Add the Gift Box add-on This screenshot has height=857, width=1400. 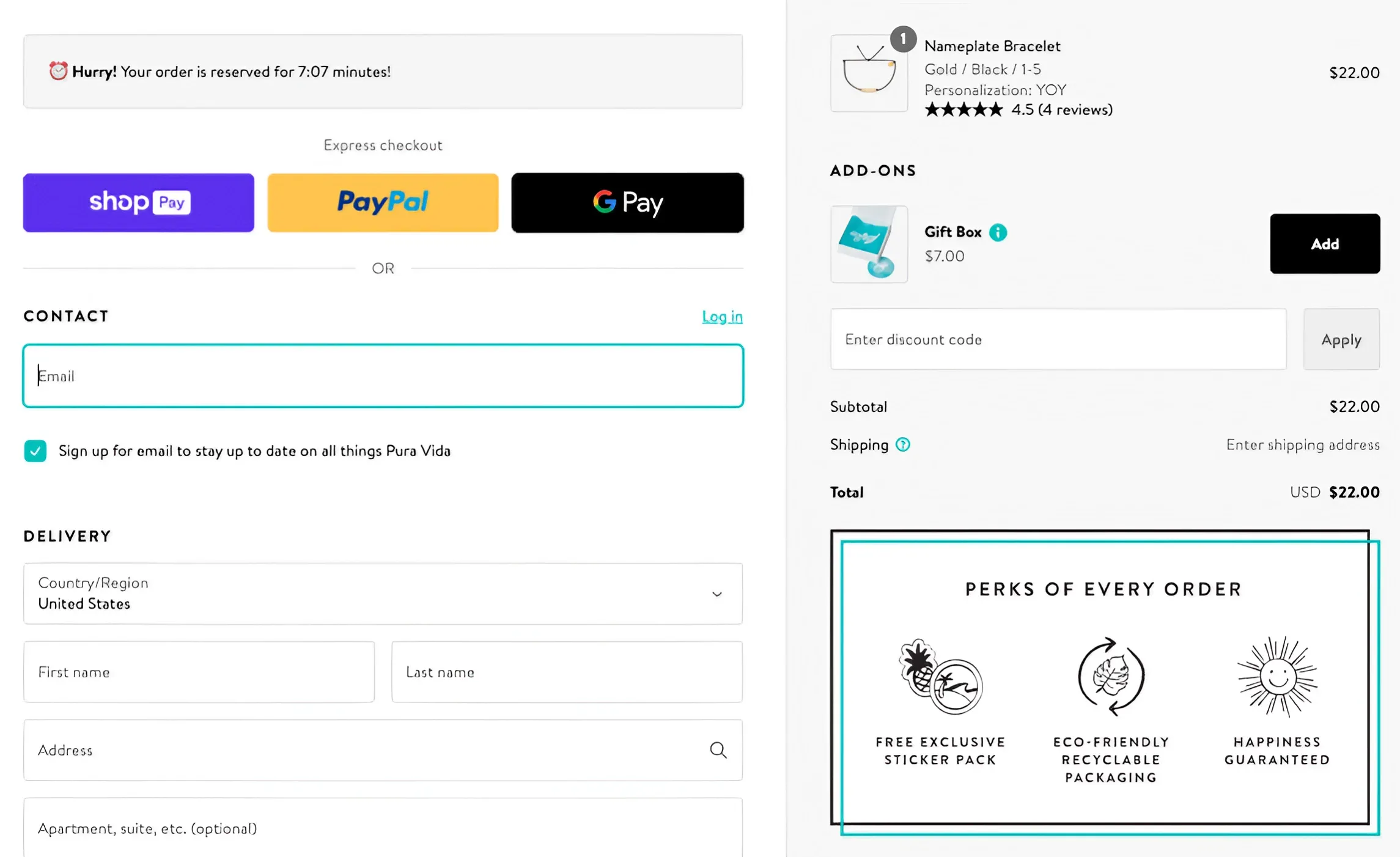point(1325,244)
